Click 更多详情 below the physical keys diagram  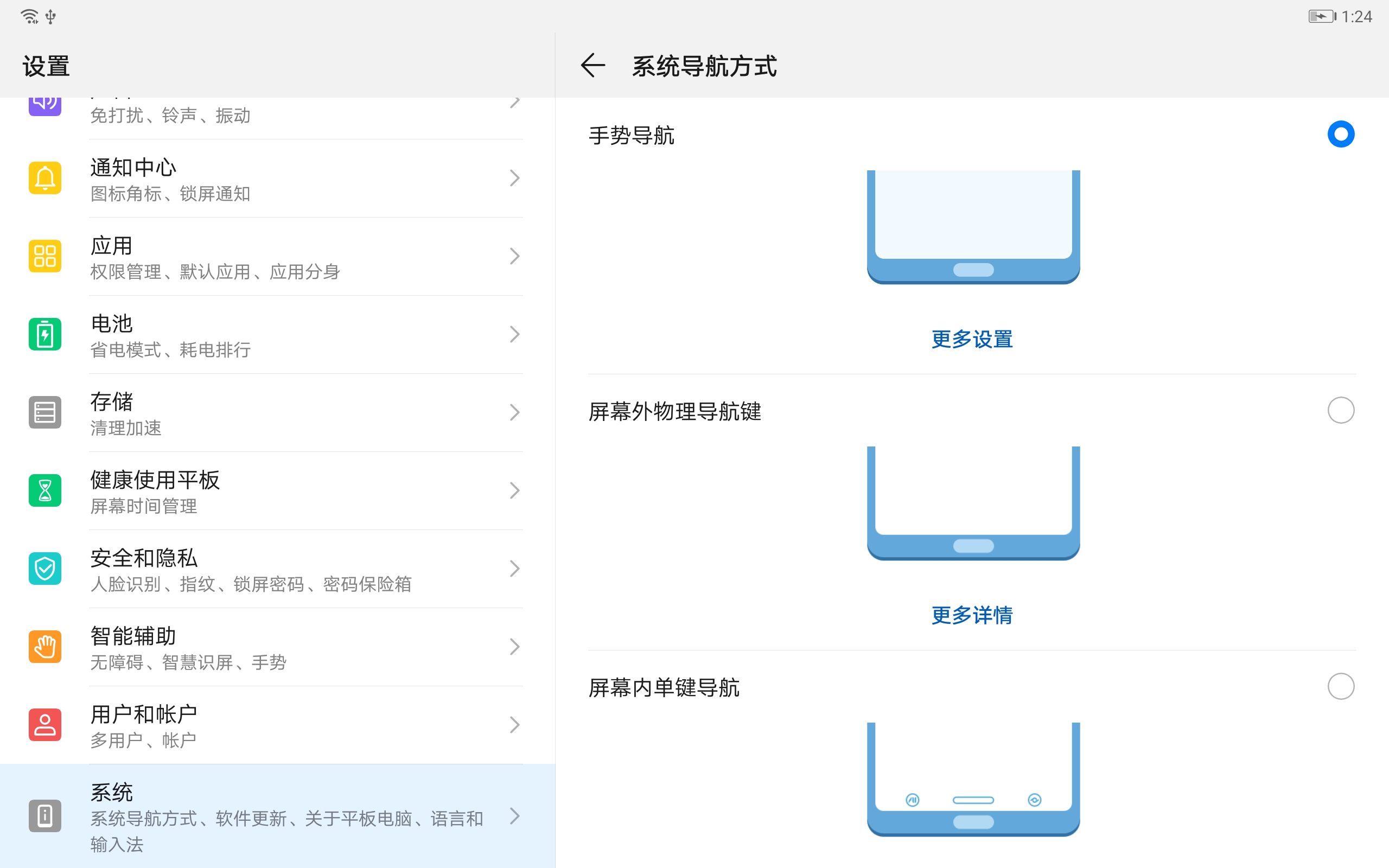pos(972,615)
